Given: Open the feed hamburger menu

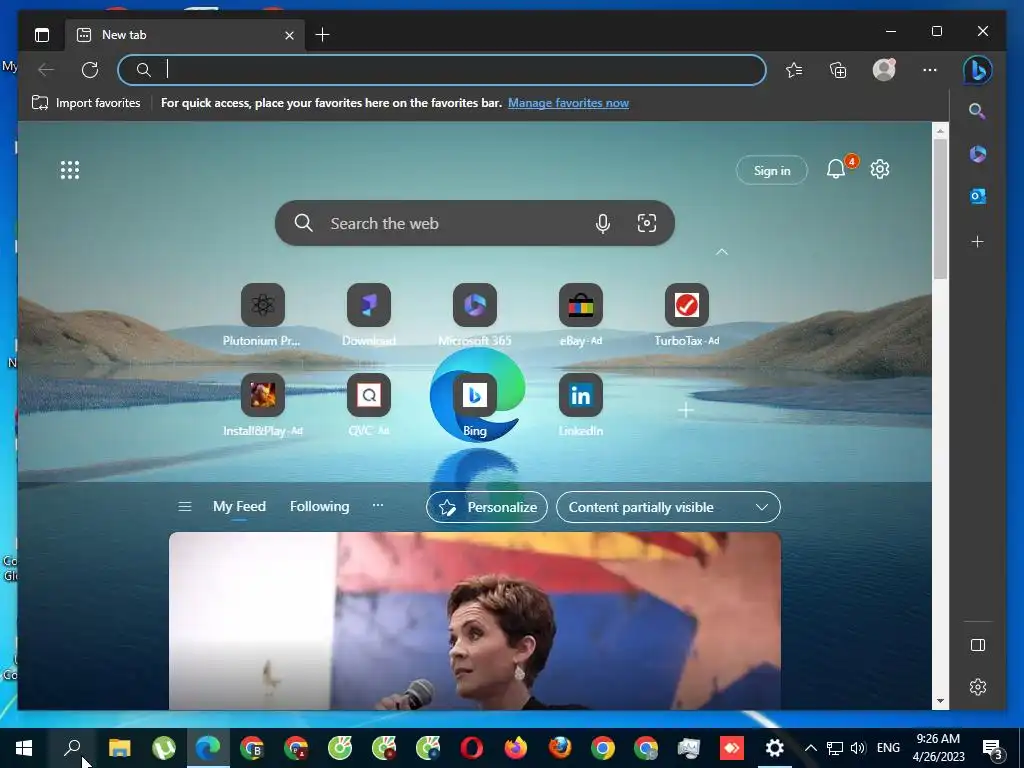Looking at the screenshot, I should click(185, 507).
